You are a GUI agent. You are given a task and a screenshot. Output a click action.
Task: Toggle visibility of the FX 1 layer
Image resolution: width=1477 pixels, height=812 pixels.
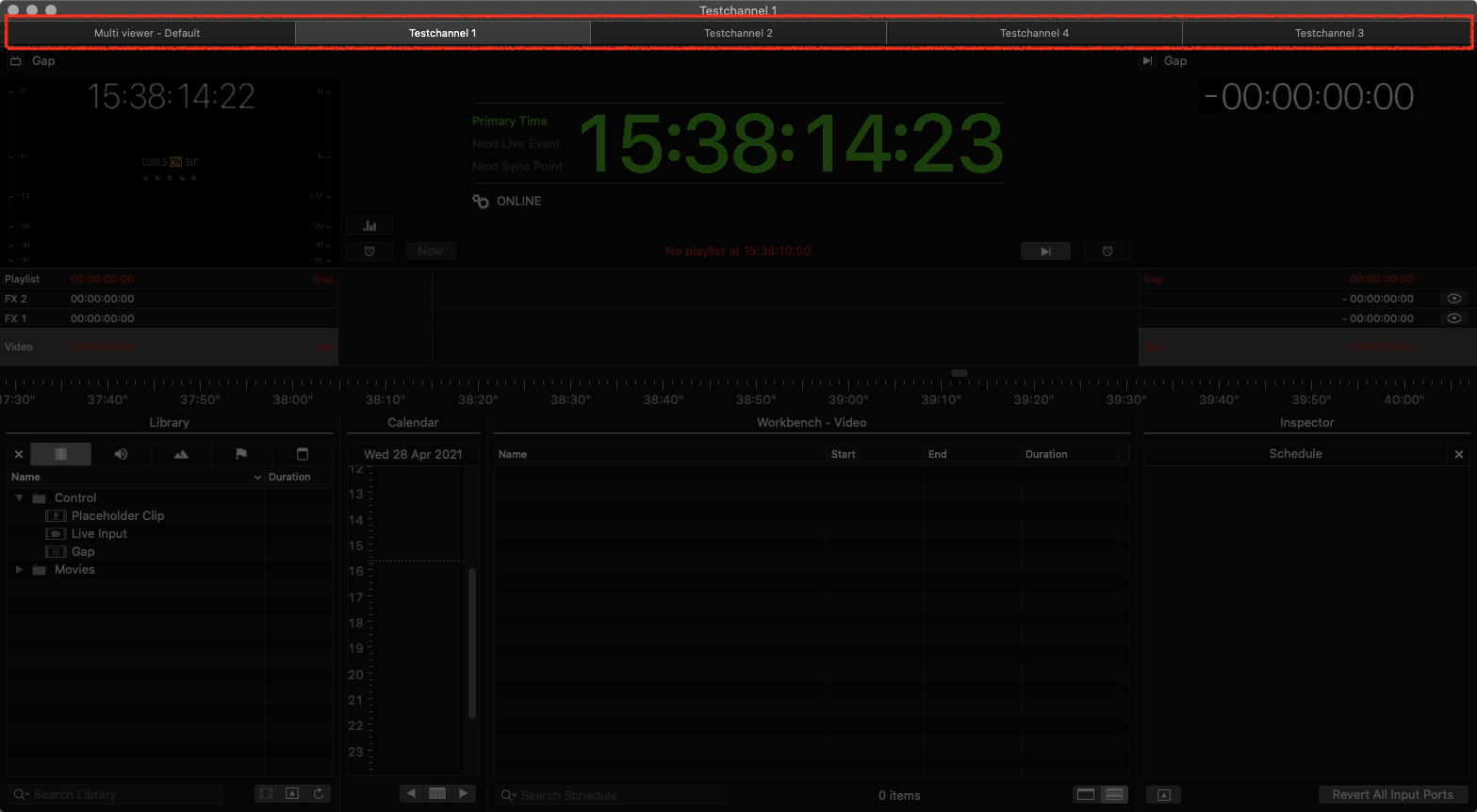(x=1454, y=318)
